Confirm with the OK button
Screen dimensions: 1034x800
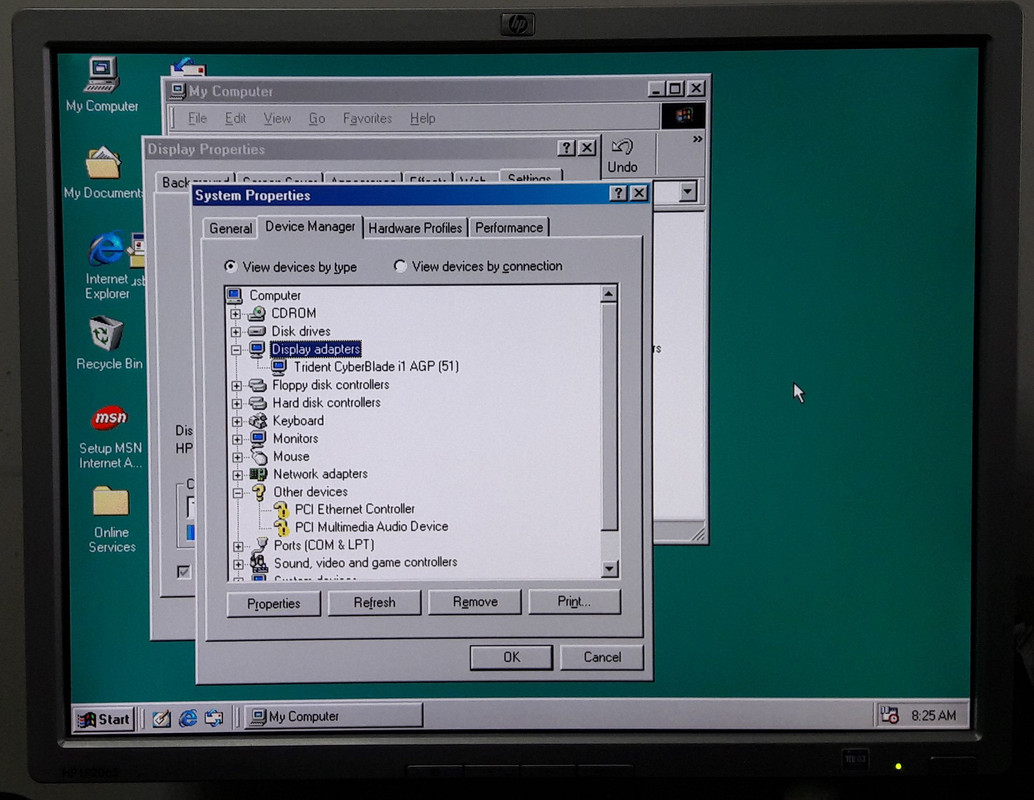click(x=511, y=658)
